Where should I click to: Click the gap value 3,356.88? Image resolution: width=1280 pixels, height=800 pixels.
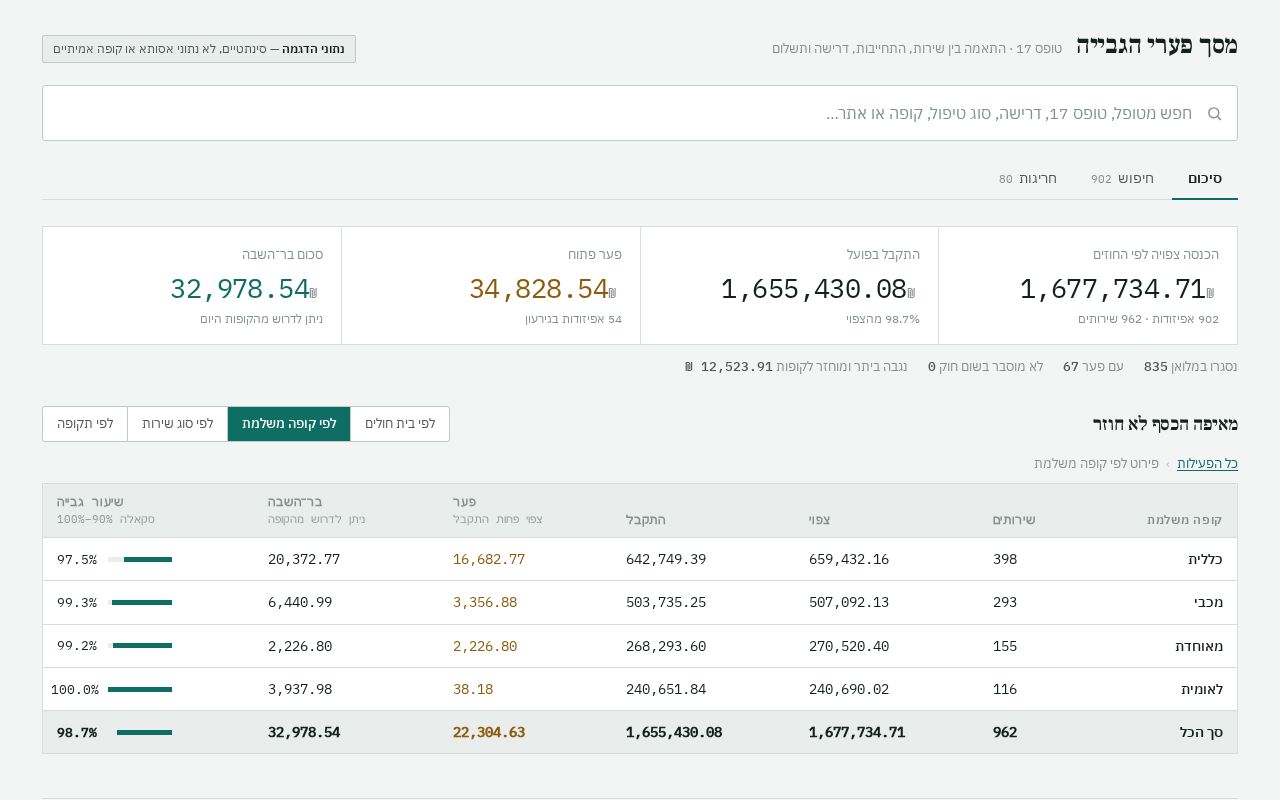click(485, 602)
